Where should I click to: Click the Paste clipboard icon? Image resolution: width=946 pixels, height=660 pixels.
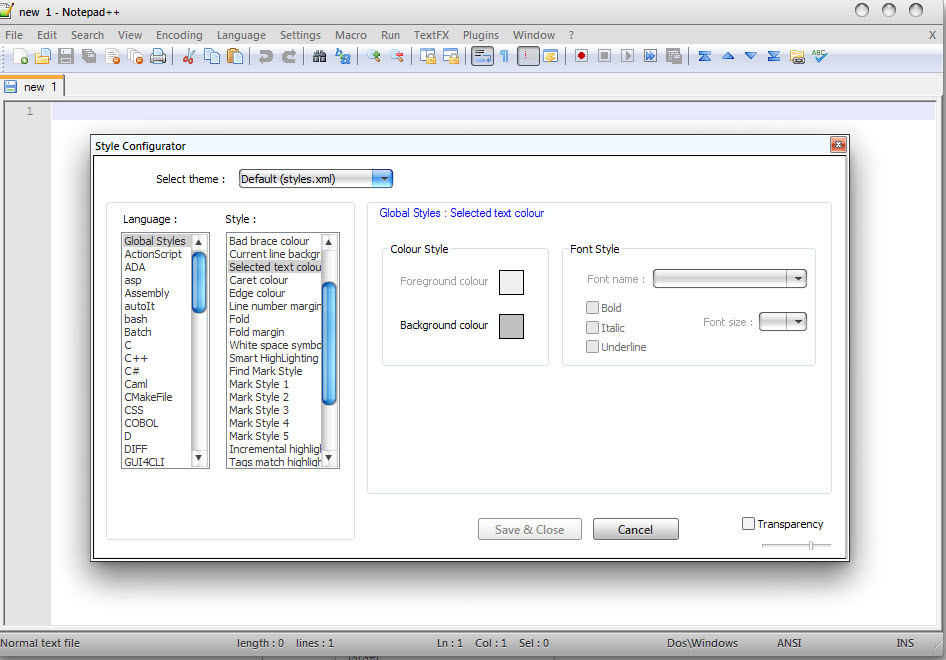point(235,57)
